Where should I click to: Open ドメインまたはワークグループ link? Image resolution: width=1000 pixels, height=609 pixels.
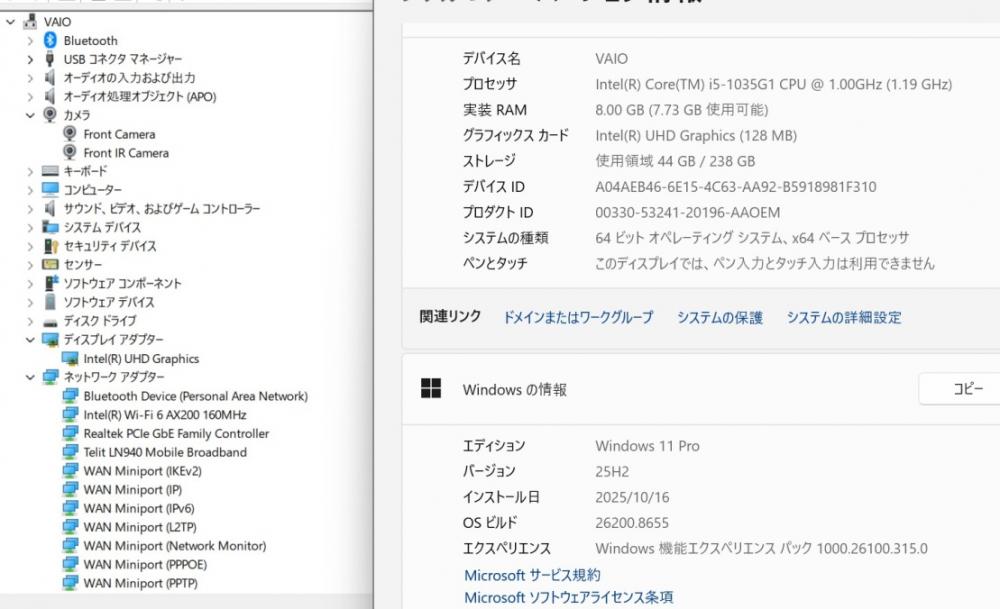578,317
